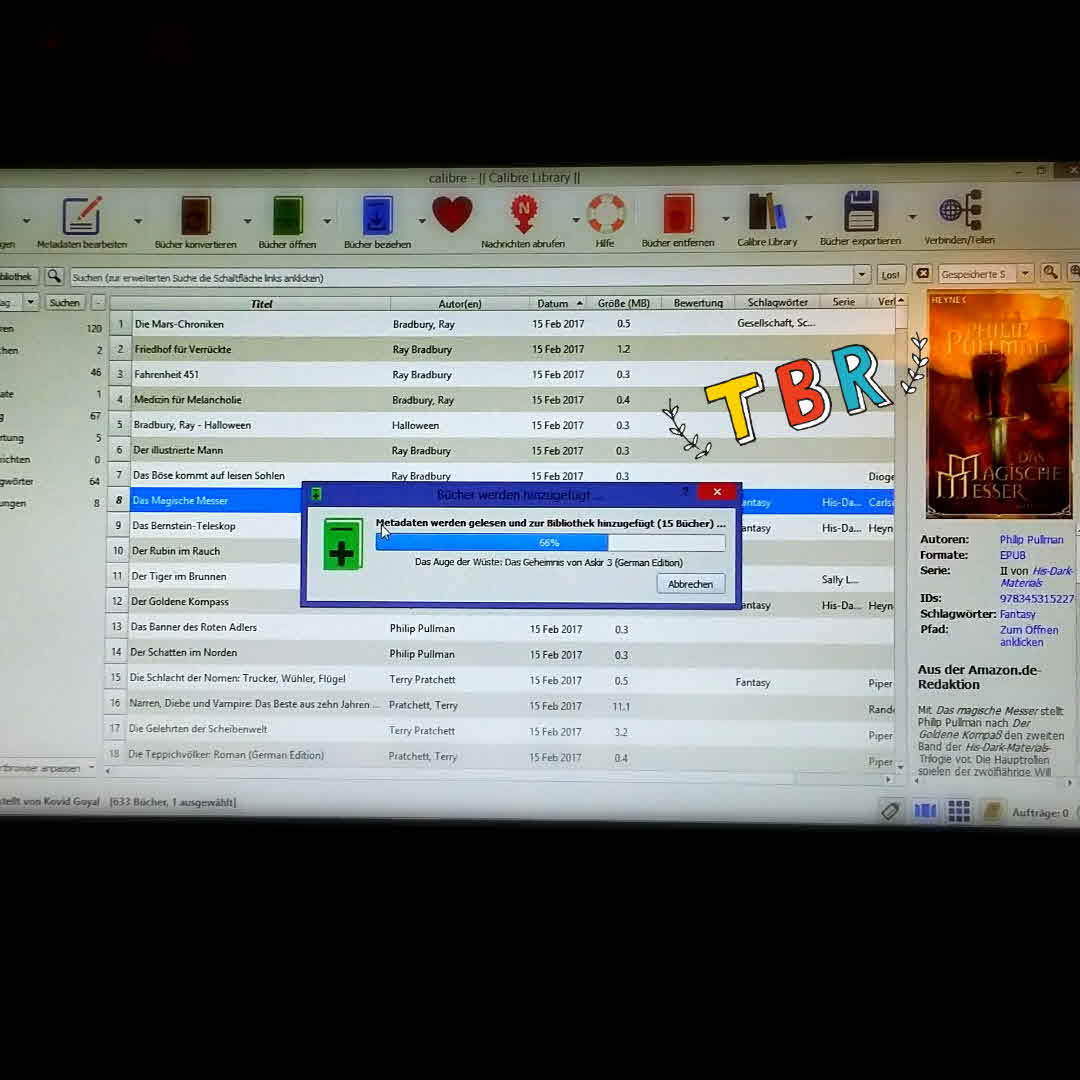The height and width of the screenshot is (1080, 1080).
Task: Open Hilfe lifebuoy icon
Action: [605, 215]
